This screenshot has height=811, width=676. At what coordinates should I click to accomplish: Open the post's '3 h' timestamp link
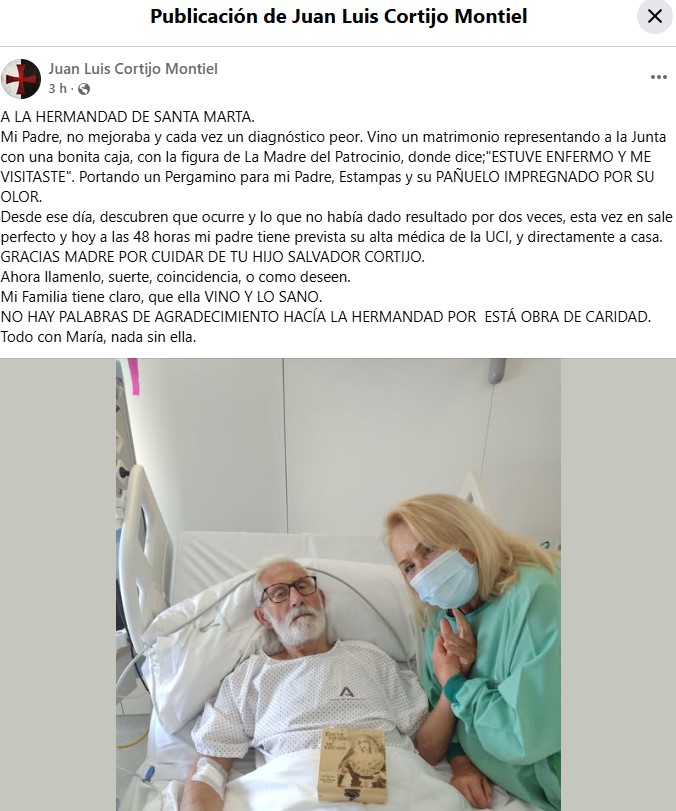coord(57,89)
